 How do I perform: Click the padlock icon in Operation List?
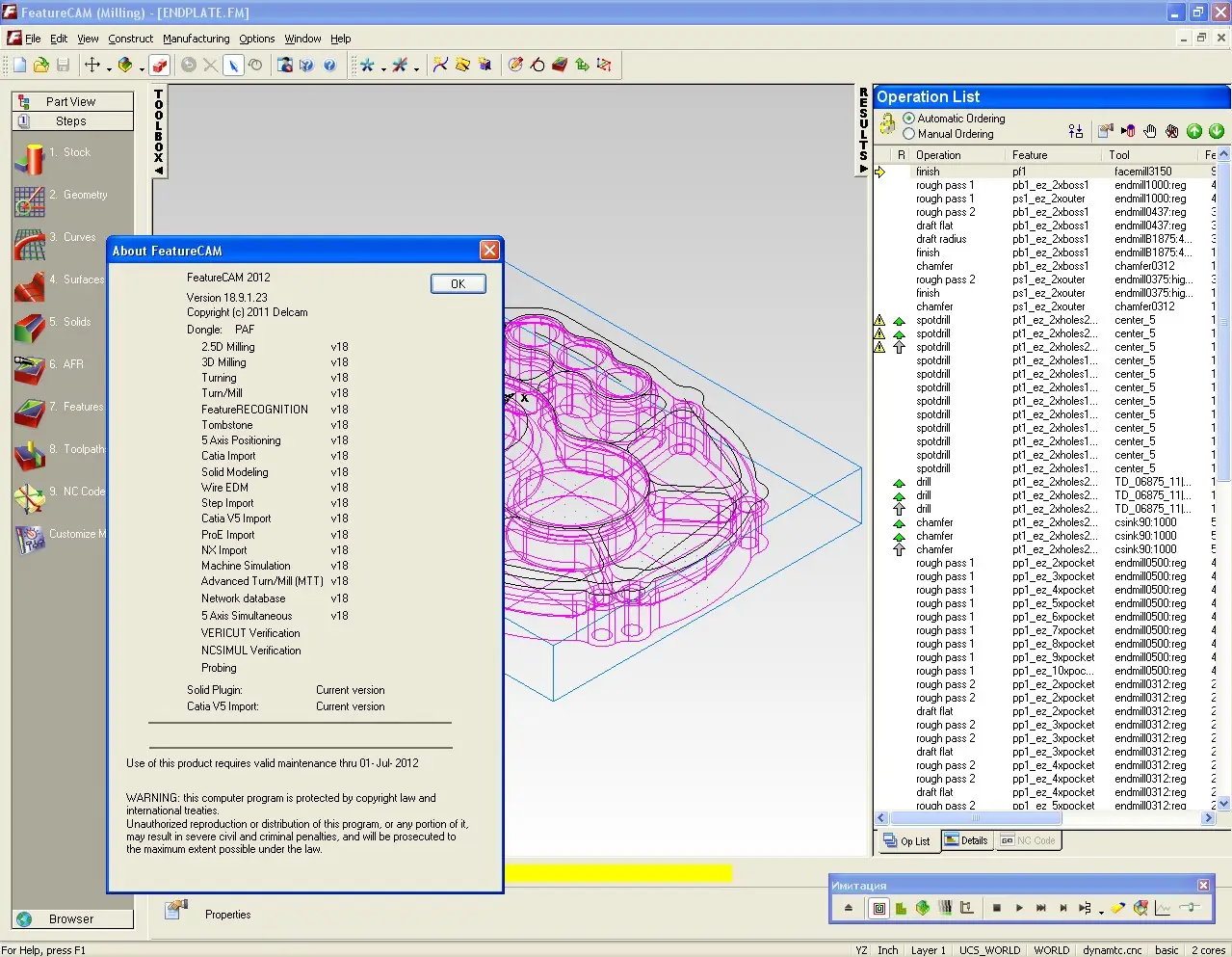[x=887, y=126]
